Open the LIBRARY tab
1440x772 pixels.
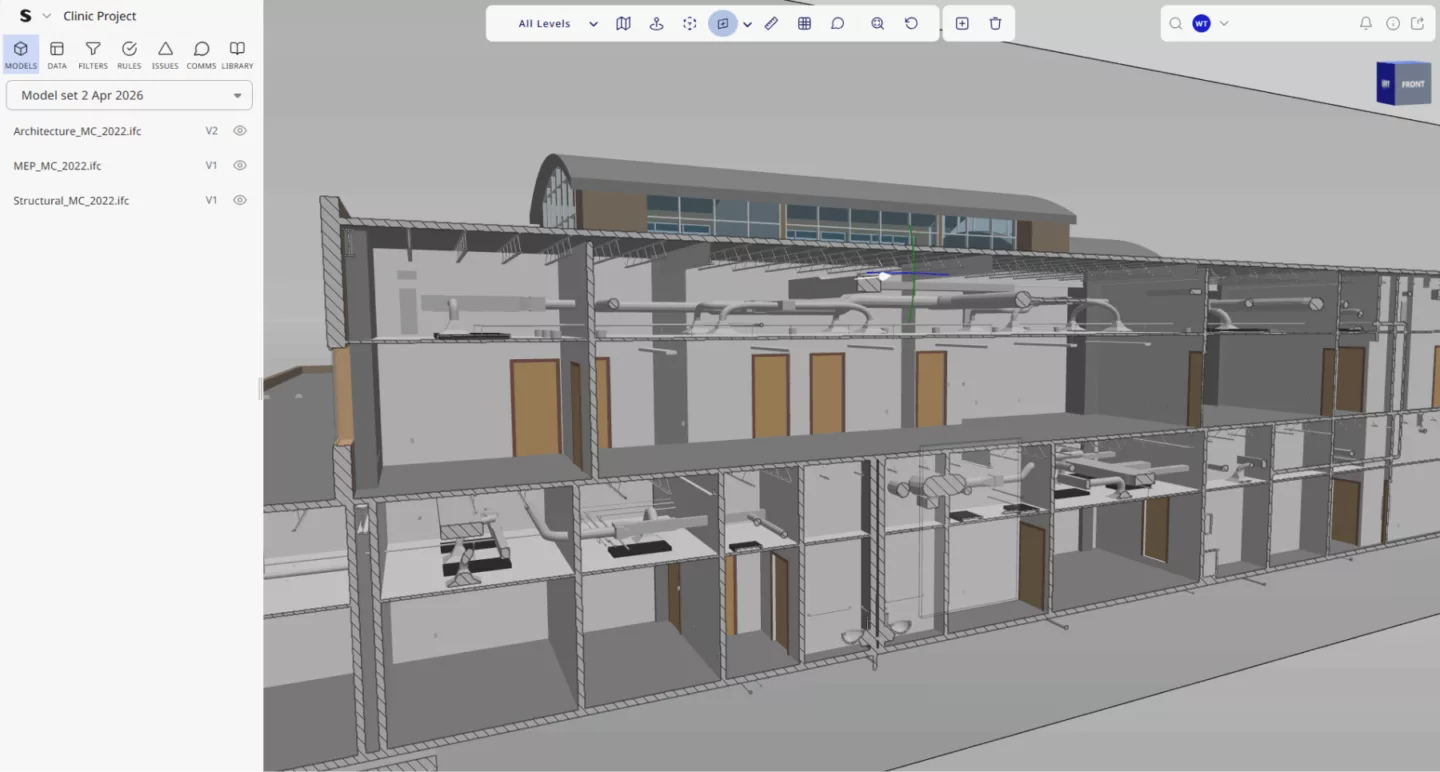[x=237, y=54]
